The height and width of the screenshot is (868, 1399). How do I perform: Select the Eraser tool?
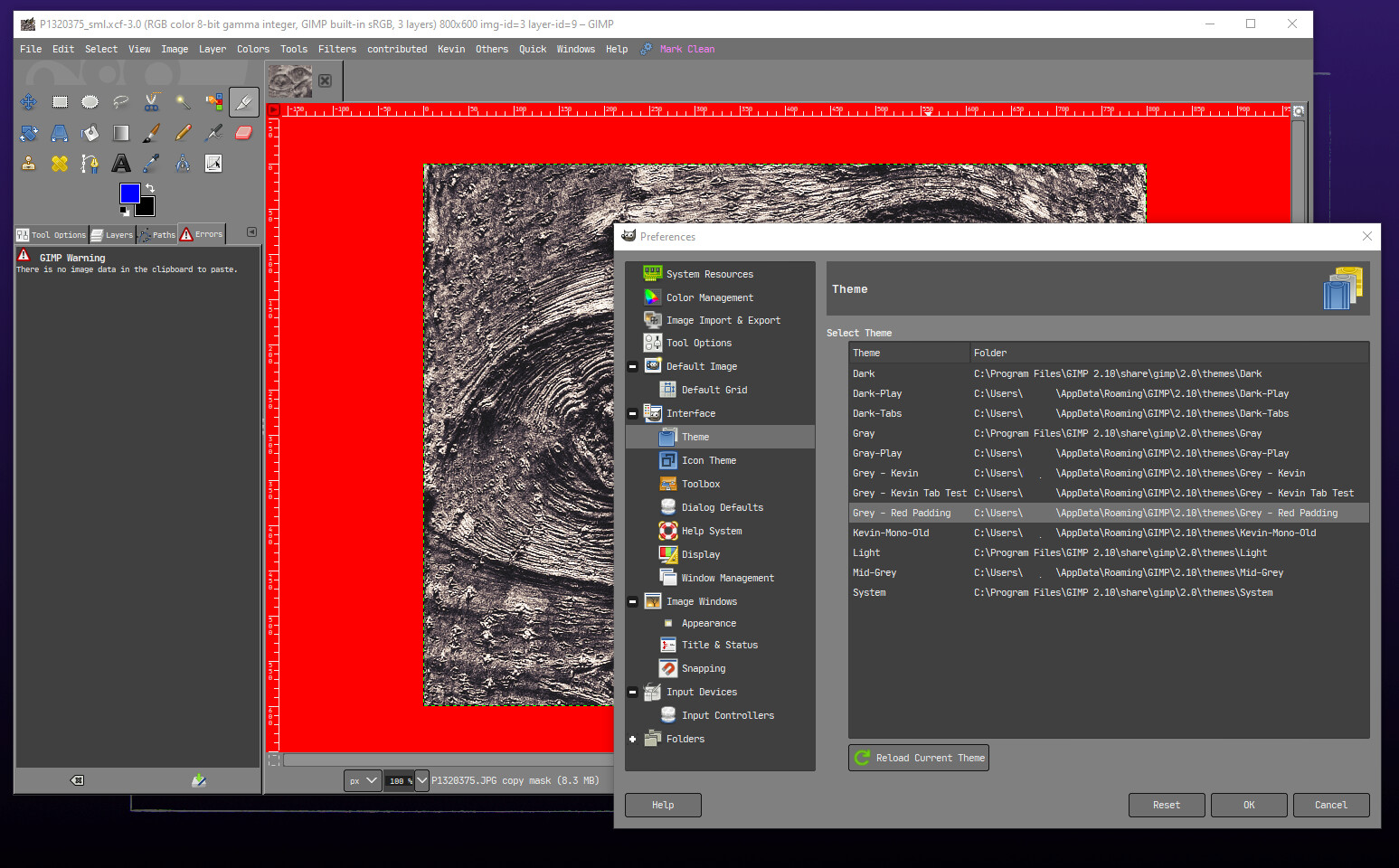pyautogui.click(x=243, y=133)
